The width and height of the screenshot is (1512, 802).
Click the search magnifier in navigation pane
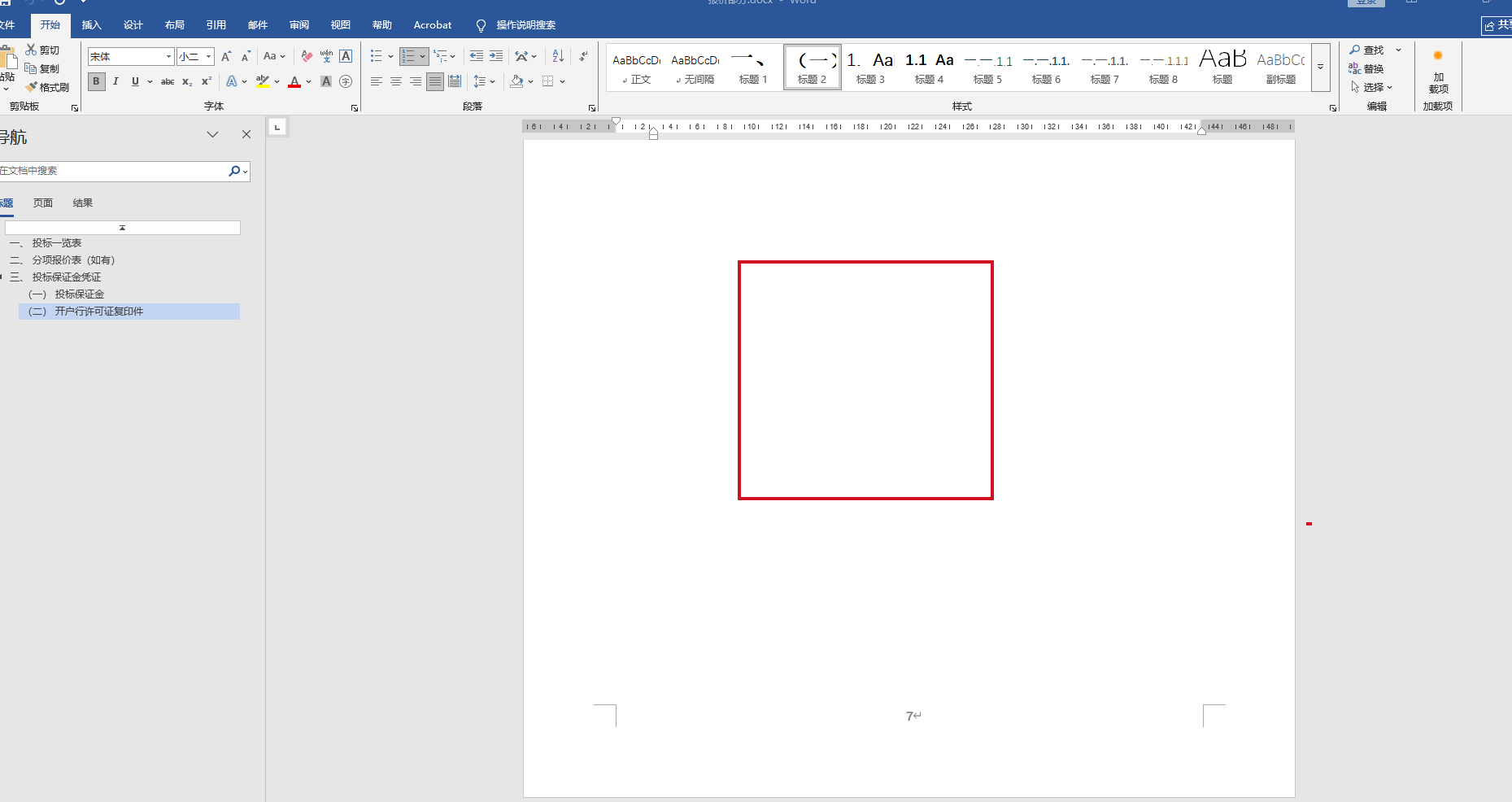pyautogui.click(x=234, y=171)
